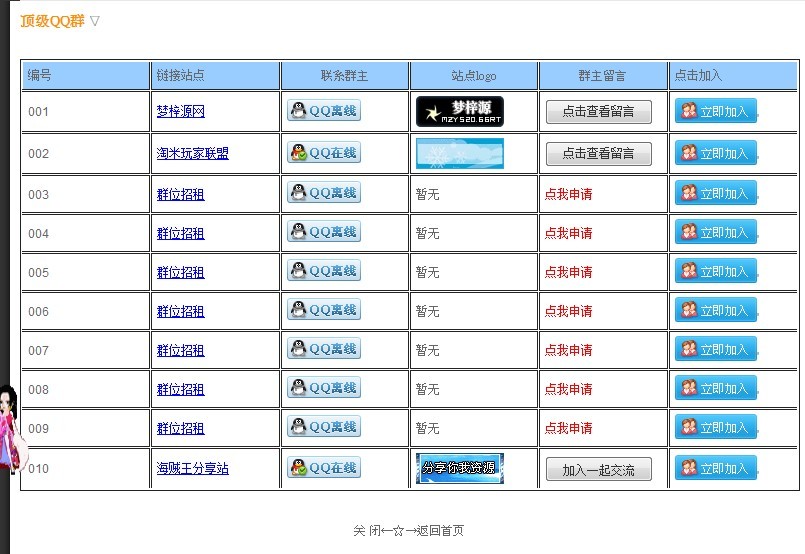The width and height of the screenshot is (805, 554).
Task: Open 群位招租 link in row 009
Action: coord(181,429)
